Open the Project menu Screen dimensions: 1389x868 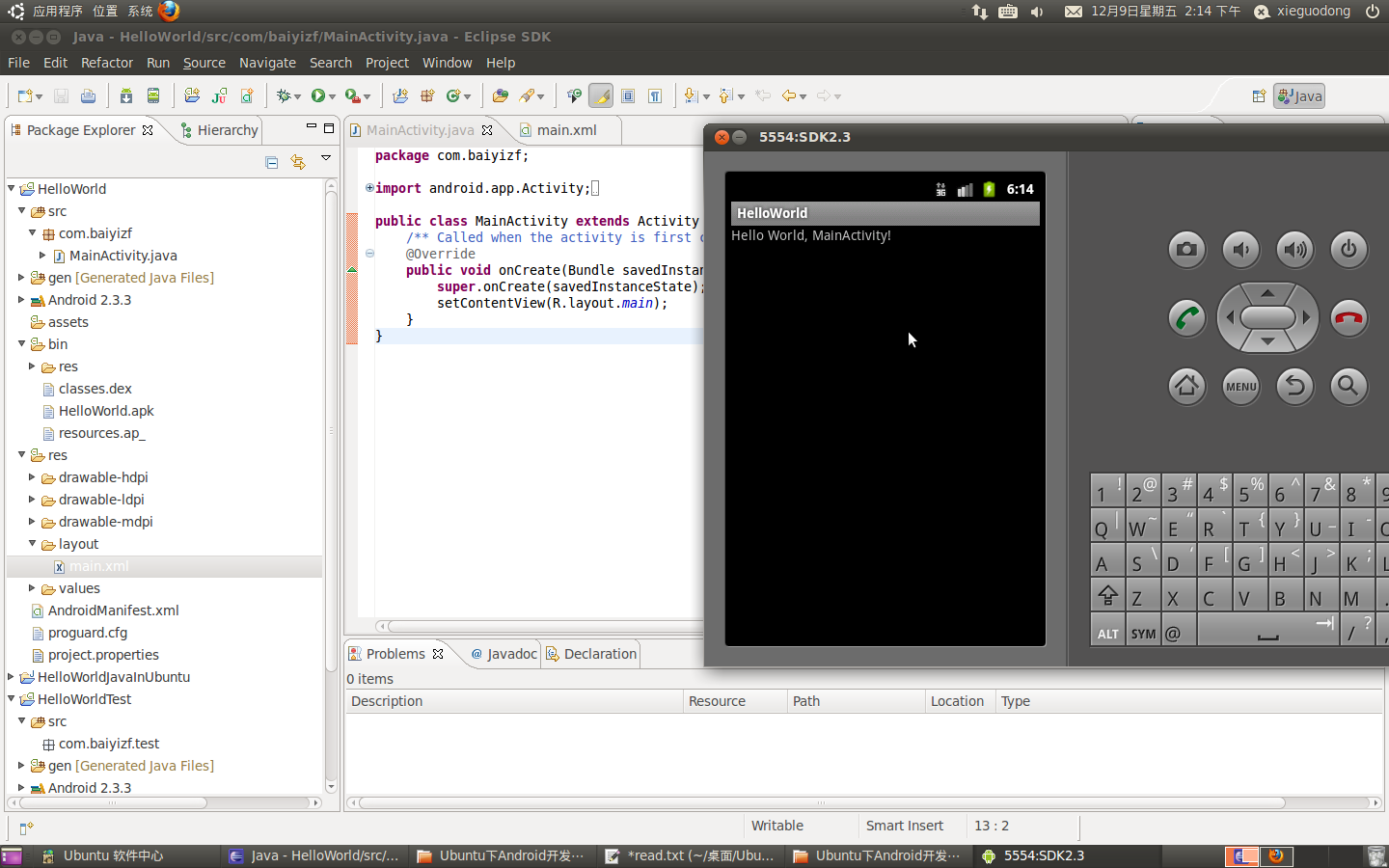pos(387,63)
